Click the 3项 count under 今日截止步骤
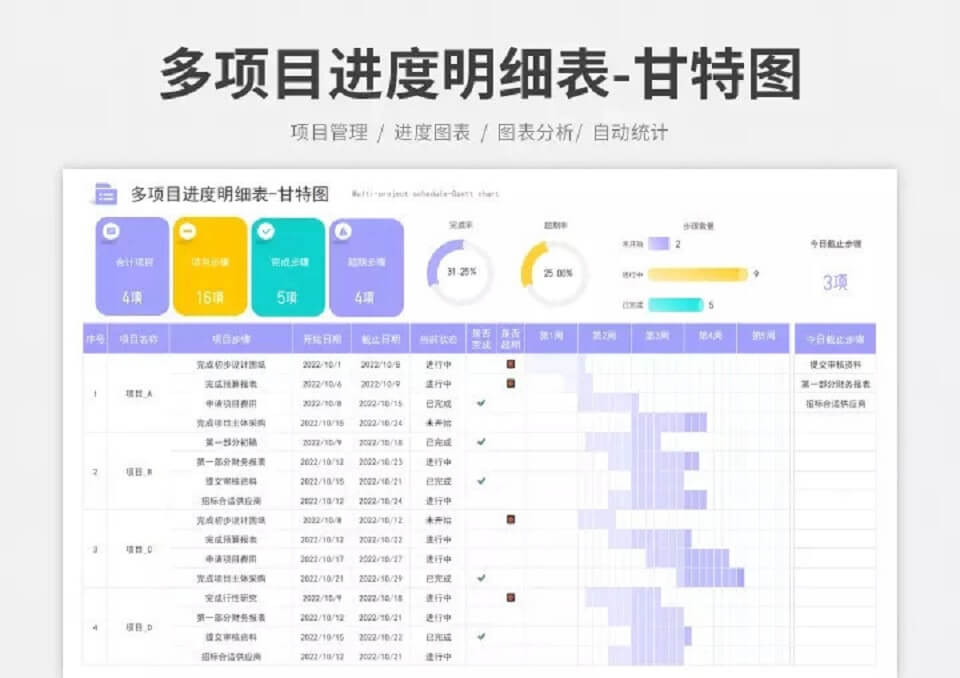960x678 pixels. point(835,283)
